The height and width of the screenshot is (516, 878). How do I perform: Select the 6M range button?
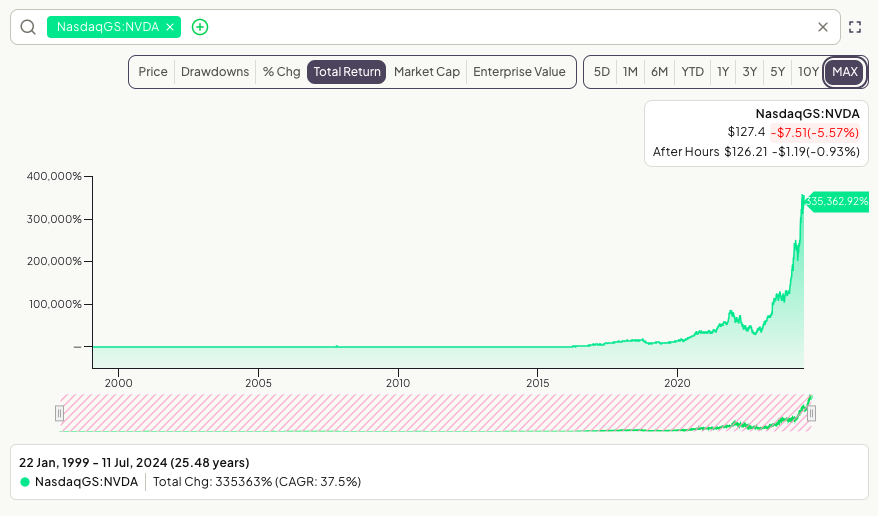point(659,72)
